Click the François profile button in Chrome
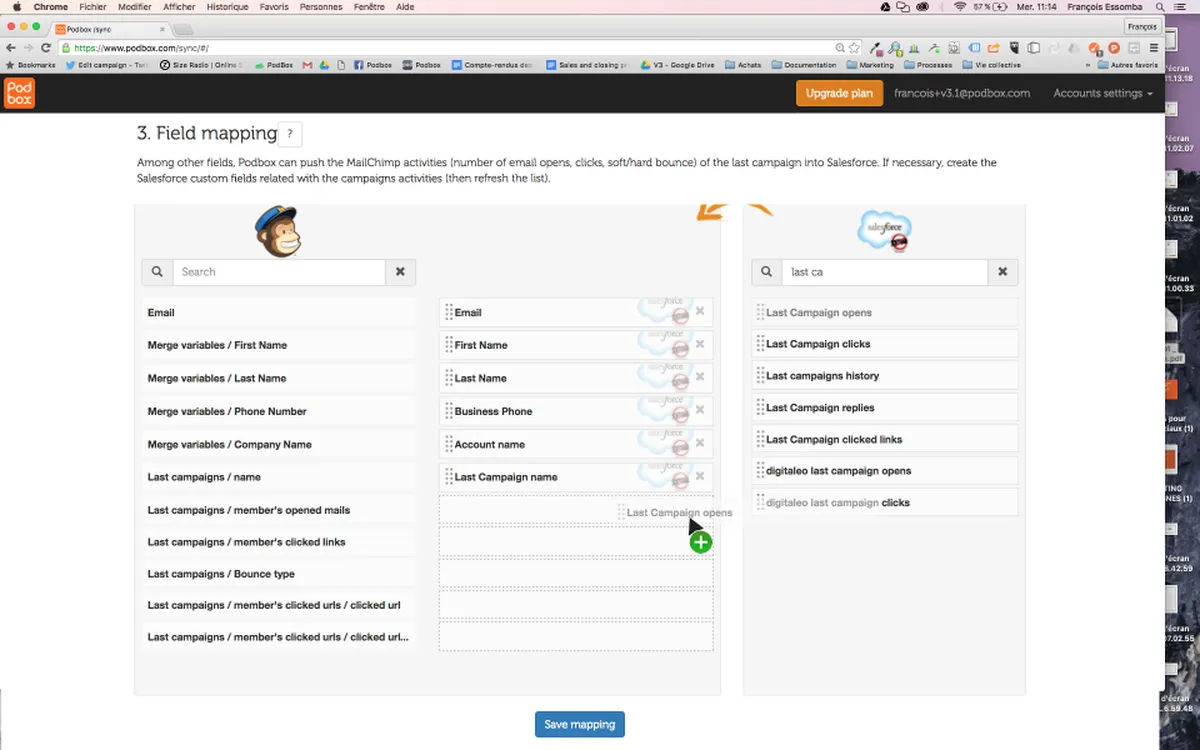The image size is (1200, 750). coord(1142,27)
